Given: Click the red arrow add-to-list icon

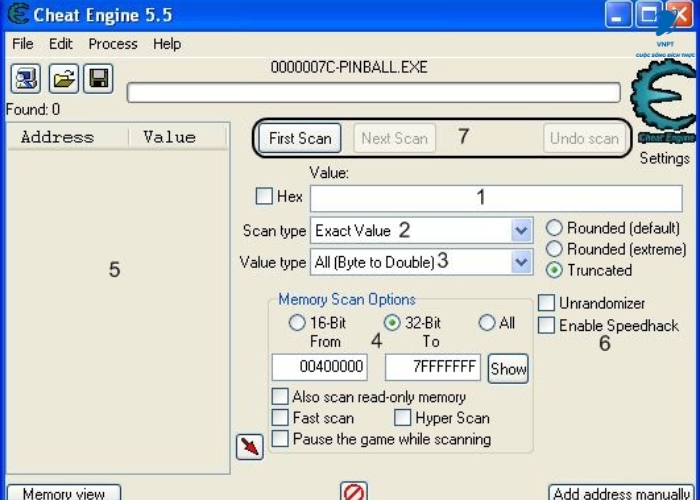Looking at the screenshot, I should point(250,447).
